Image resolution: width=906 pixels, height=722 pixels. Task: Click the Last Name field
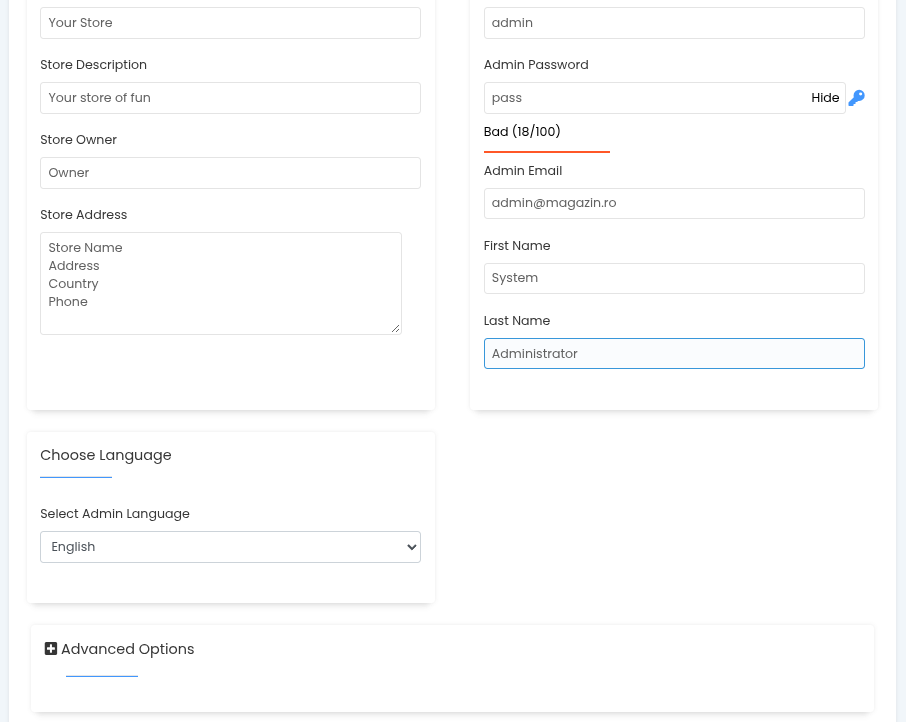point(674,353)
